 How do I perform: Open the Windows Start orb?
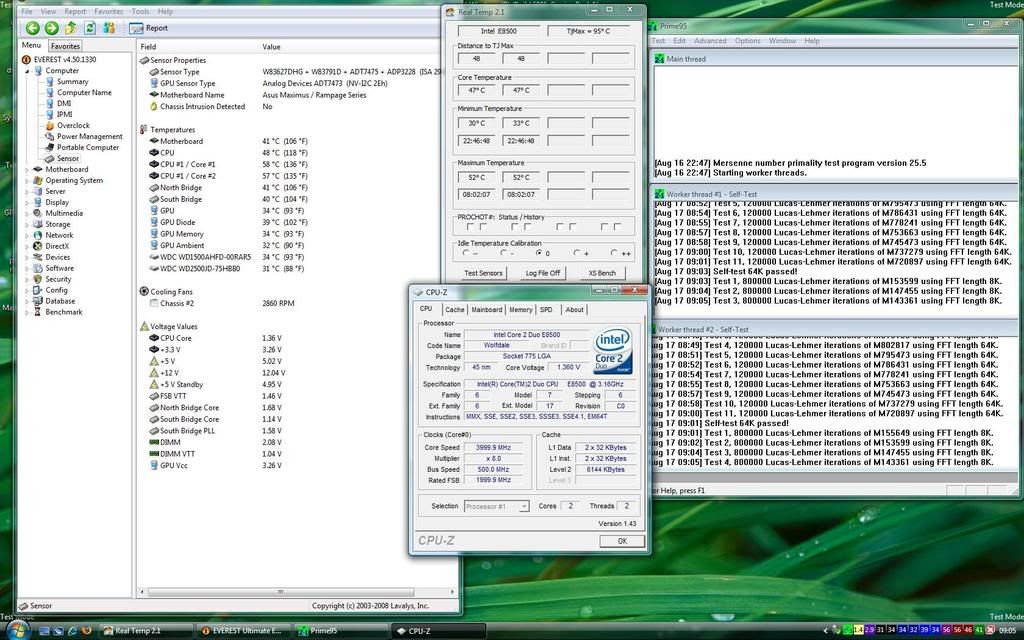click(17, 630)
